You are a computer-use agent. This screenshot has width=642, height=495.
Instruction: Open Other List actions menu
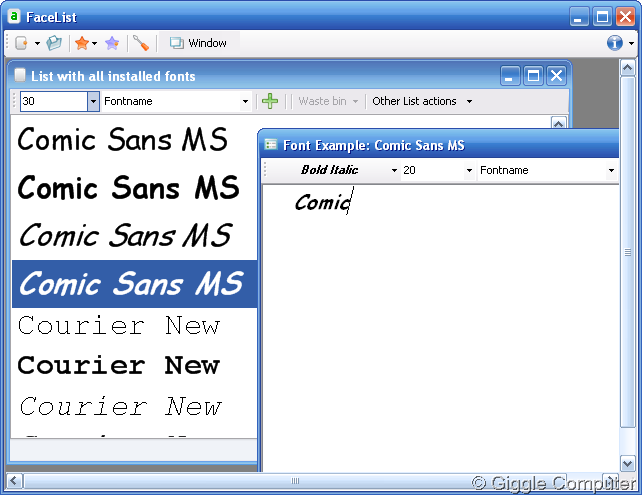422,101
